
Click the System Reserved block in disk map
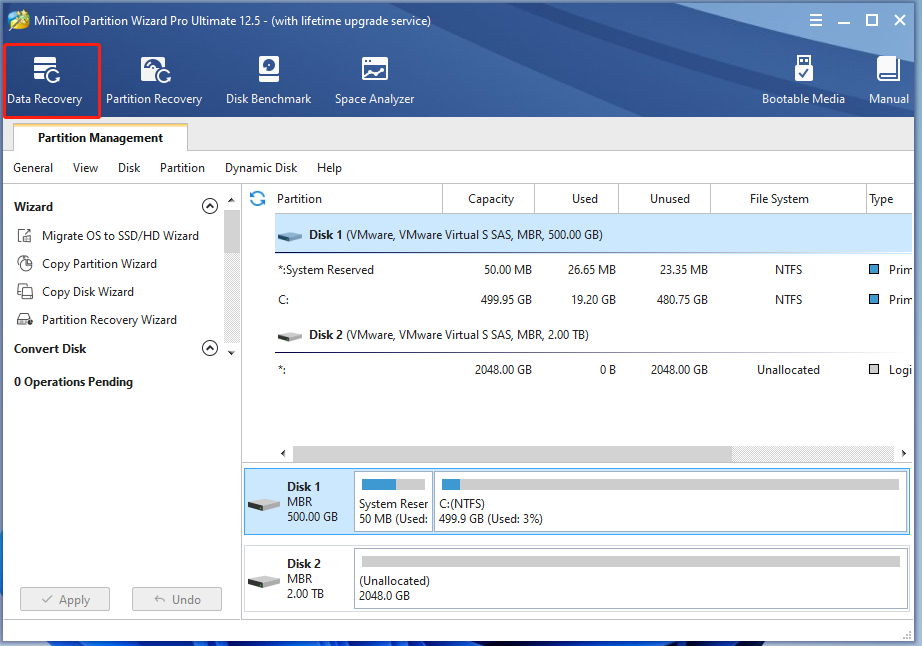tap(393, 502)
